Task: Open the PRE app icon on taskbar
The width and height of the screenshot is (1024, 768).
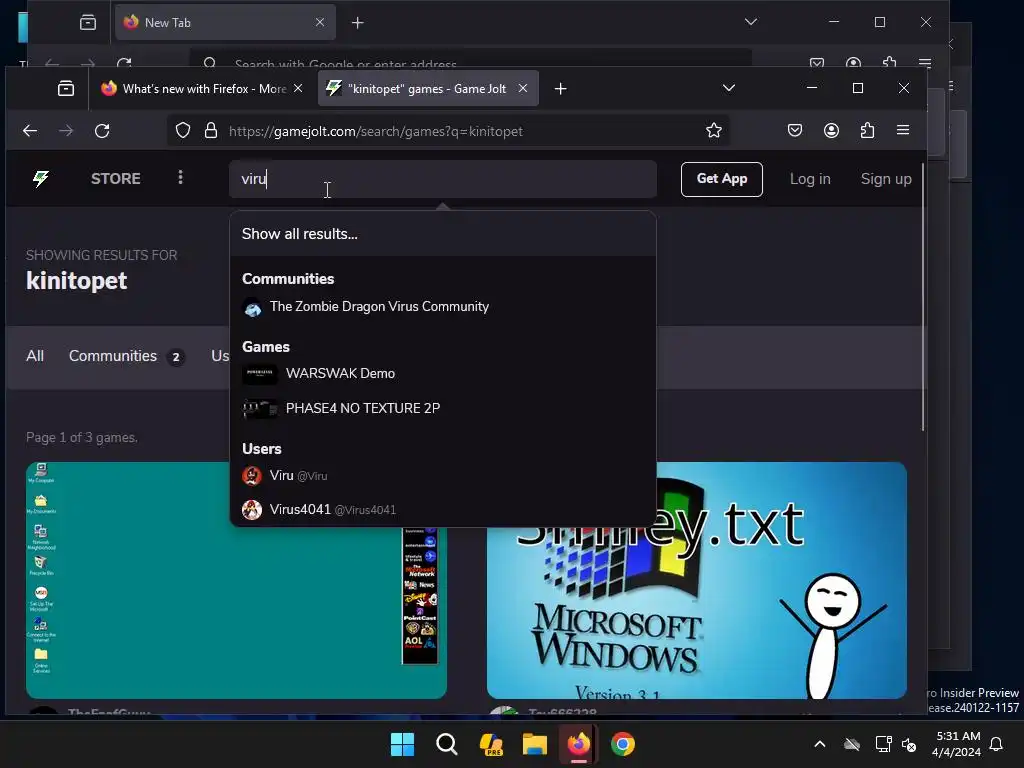Action: point(490,744)
